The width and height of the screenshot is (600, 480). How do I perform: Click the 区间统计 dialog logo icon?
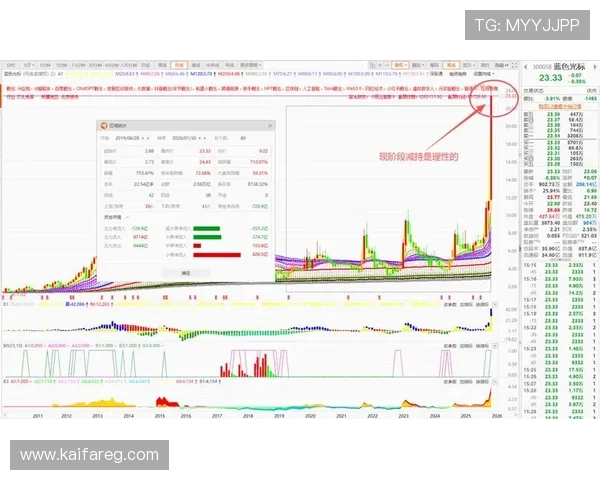pyautogui.click(x=102, y=125)
